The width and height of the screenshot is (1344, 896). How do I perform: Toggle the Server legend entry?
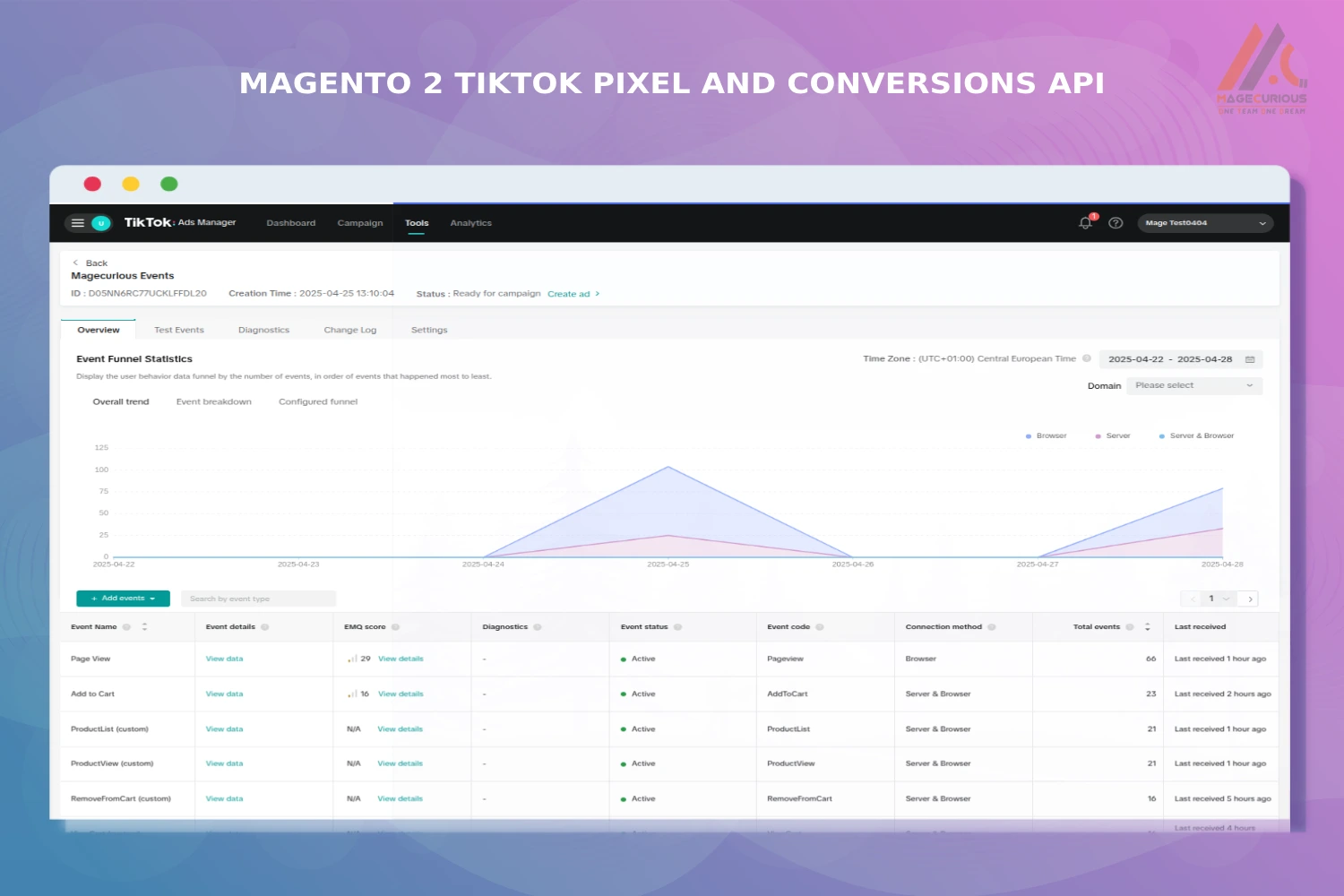click(1112, 435)
